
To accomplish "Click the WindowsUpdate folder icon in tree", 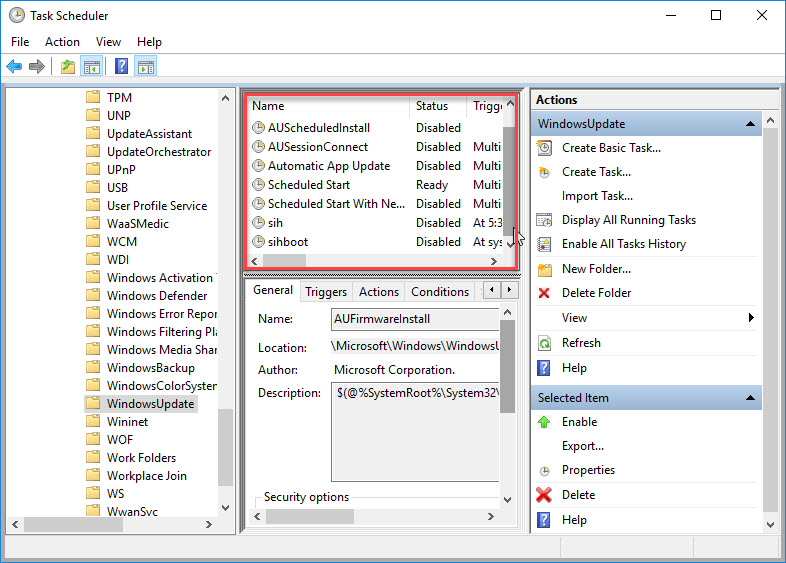I will point(93,403).
